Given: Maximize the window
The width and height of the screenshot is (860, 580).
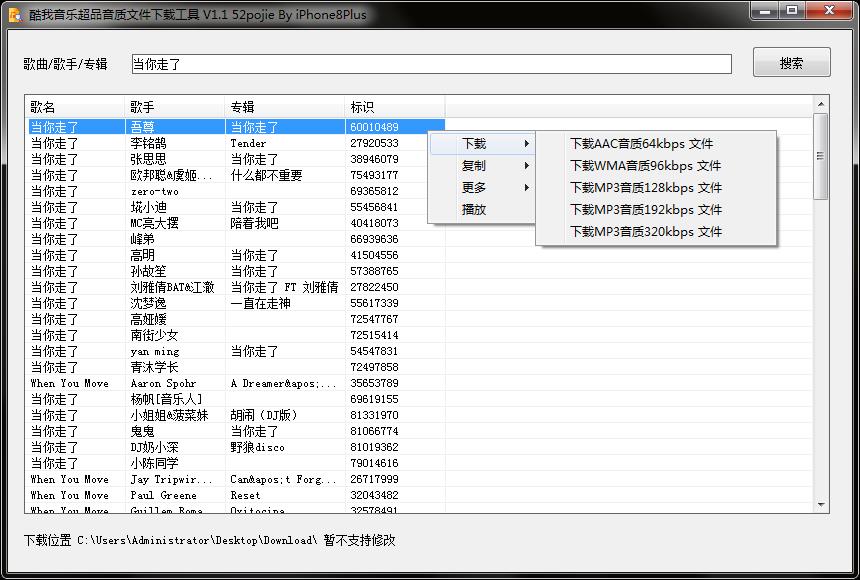Looking at the screenshot, I should [x=792, y=10].
